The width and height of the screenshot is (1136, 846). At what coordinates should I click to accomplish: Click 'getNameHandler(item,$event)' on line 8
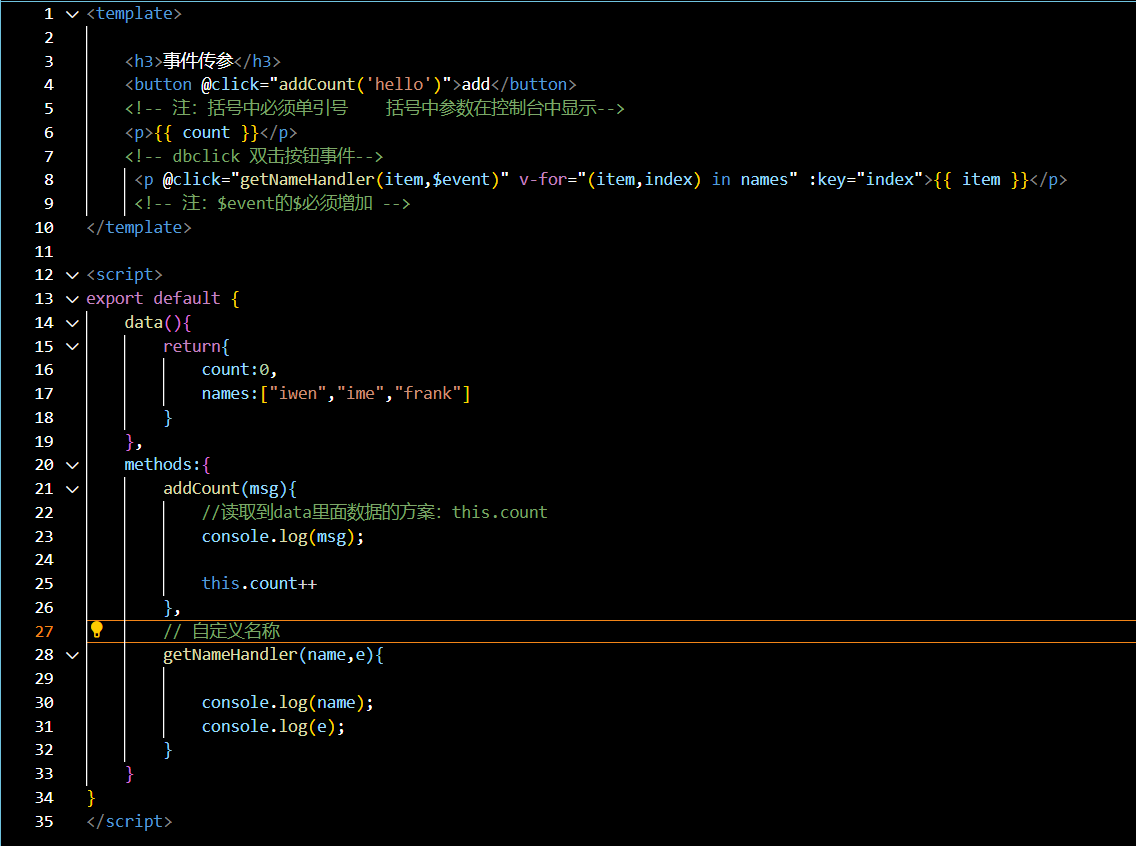point(369,180)
